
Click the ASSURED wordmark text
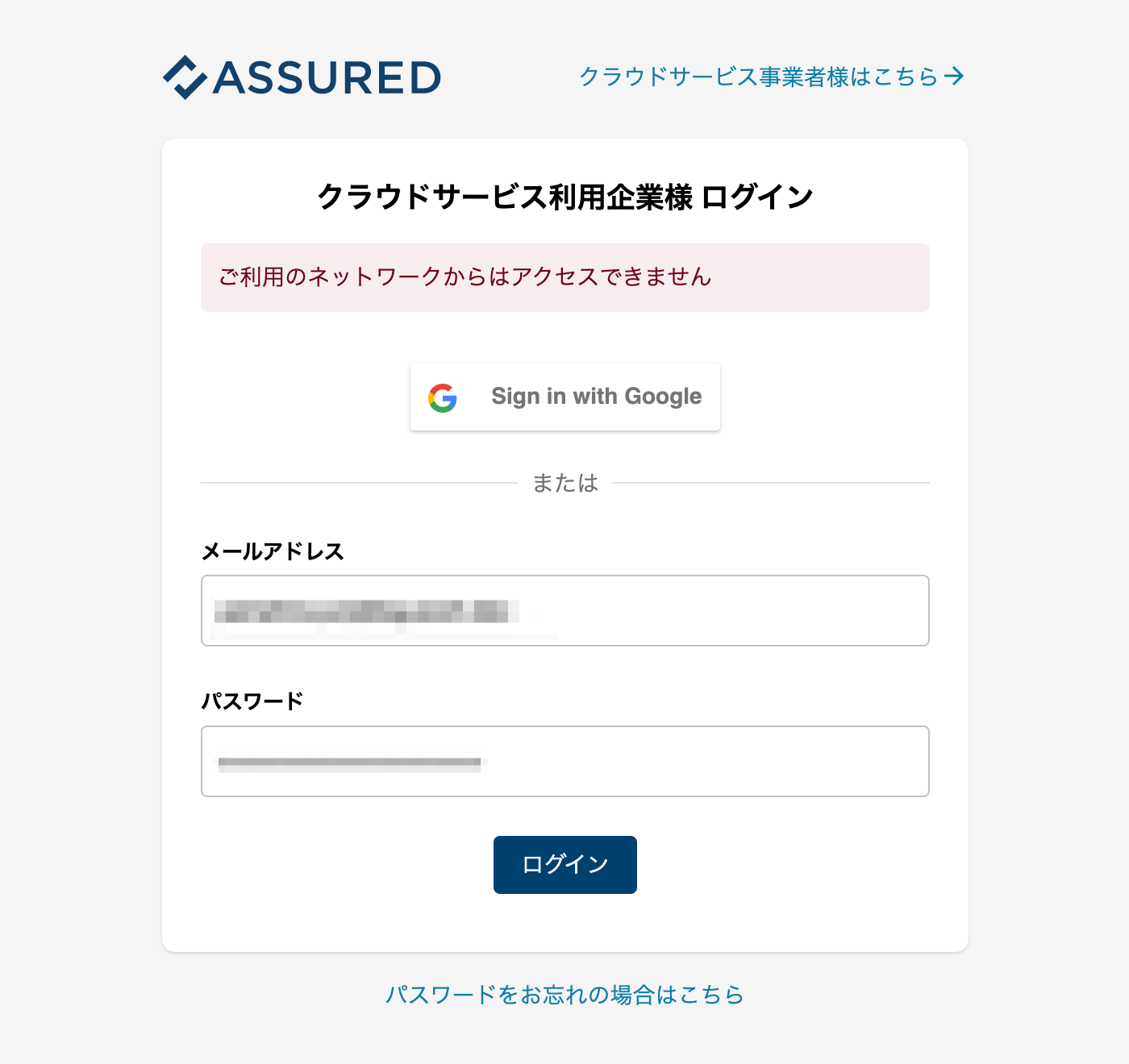(327, 78)
